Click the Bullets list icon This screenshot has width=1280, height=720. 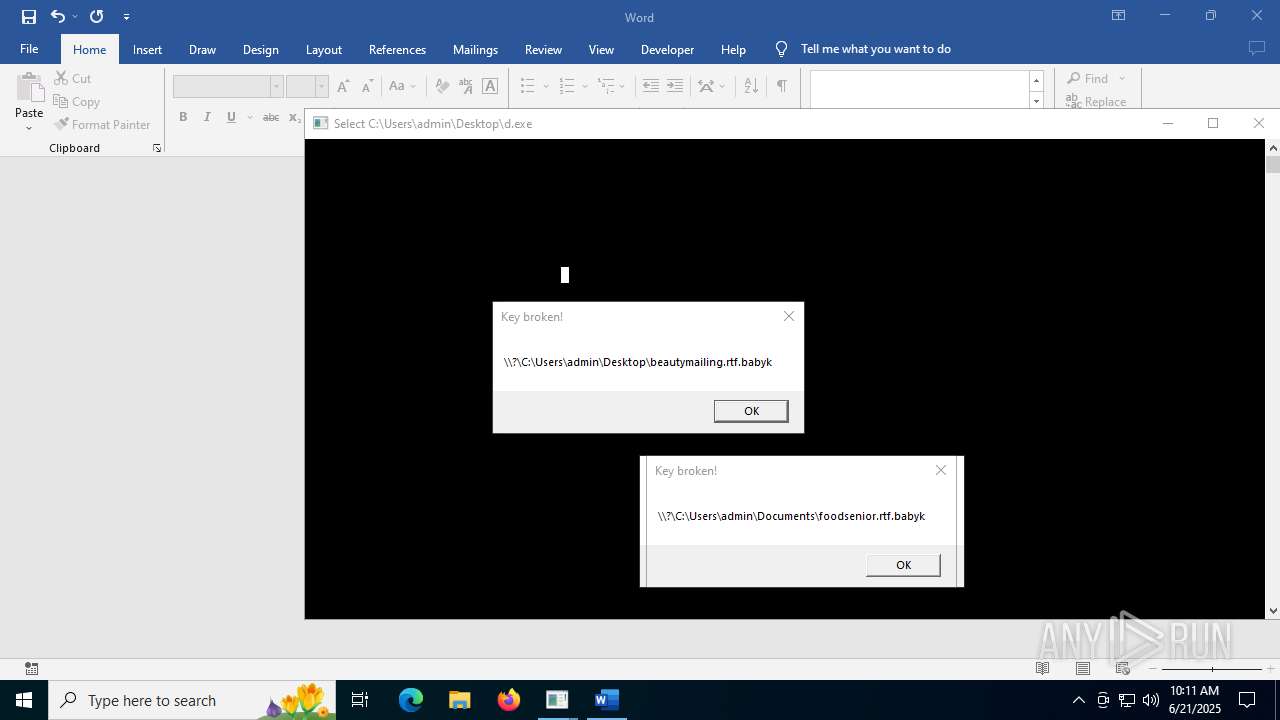(x=528, y=86)
